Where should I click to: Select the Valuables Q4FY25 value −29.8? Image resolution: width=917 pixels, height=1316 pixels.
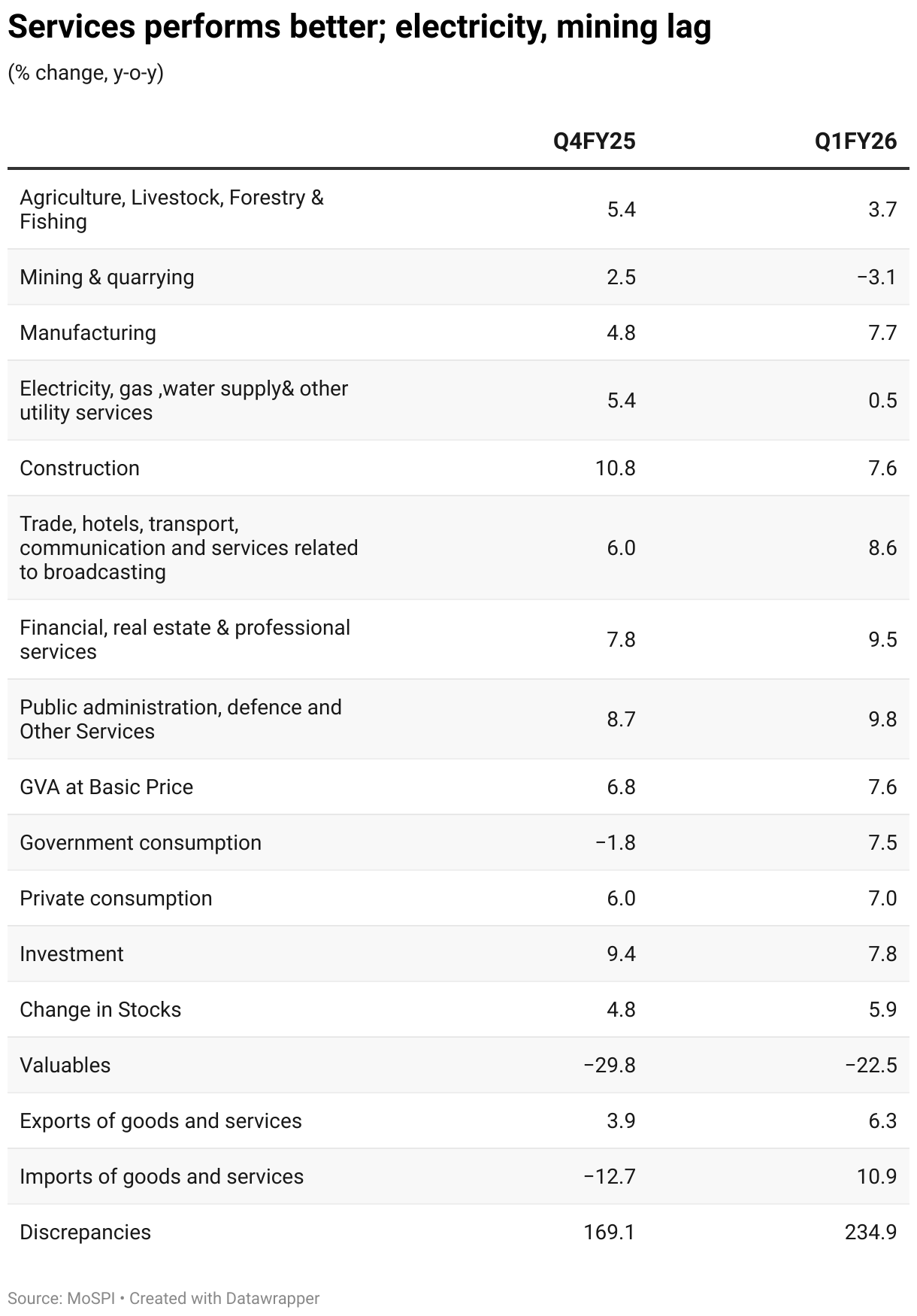pyautogui.click(x=609, y=1066)
